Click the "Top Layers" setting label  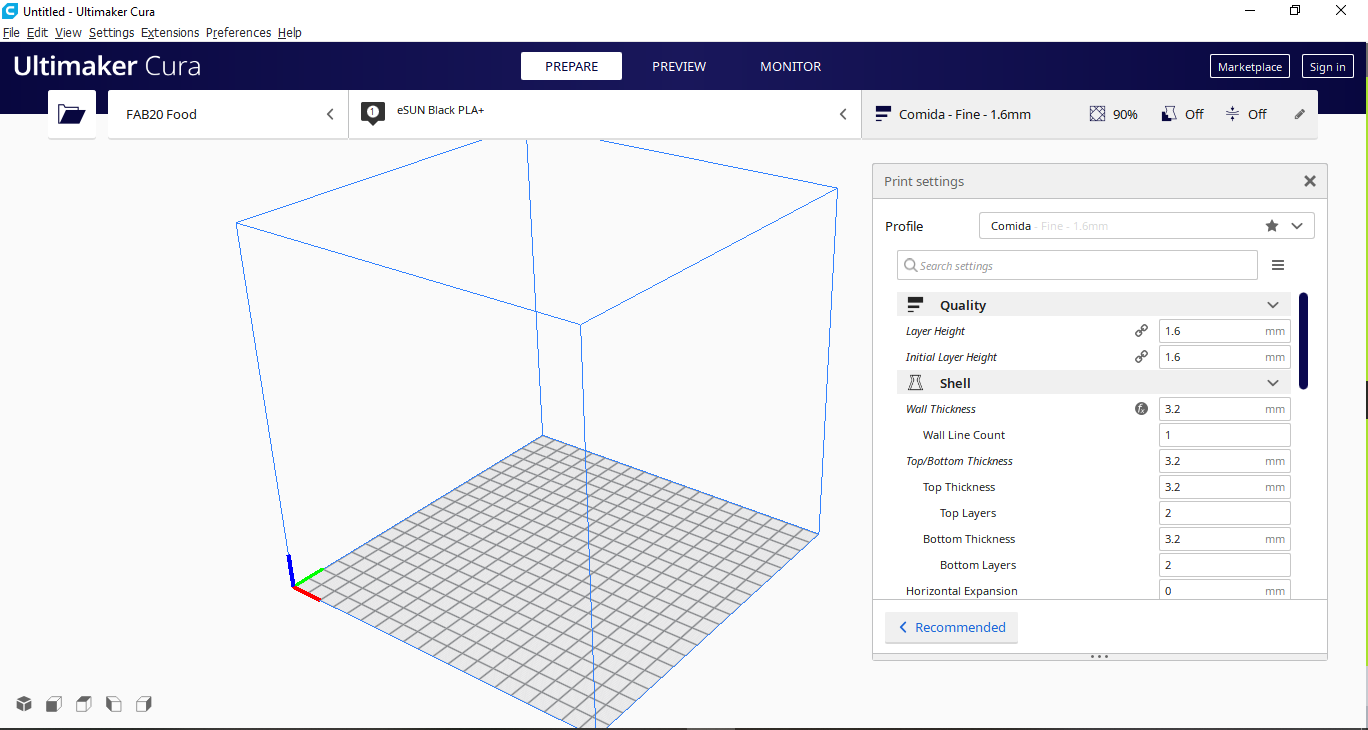tap(968, 513)
